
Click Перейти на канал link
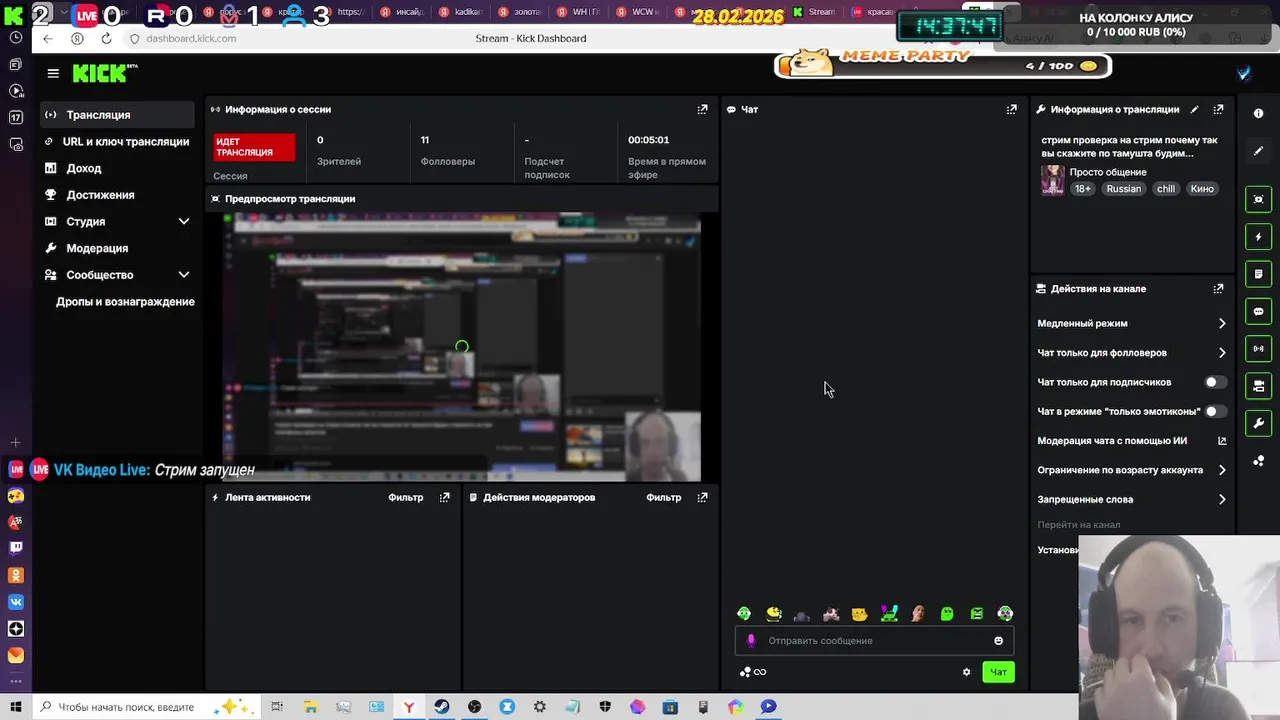[x=1078, y=525]
